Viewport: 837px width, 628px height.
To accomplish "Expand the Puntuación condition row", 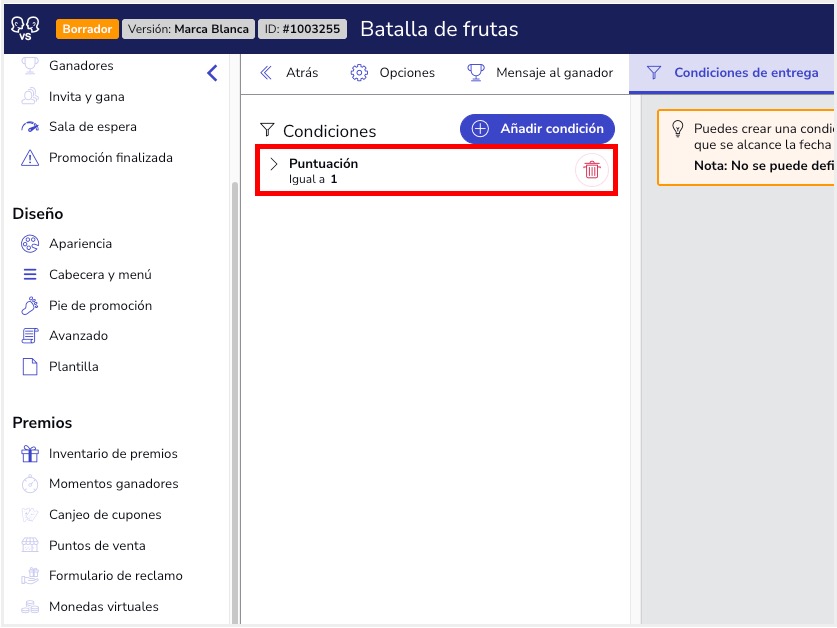I will click(x=274, y=164).
